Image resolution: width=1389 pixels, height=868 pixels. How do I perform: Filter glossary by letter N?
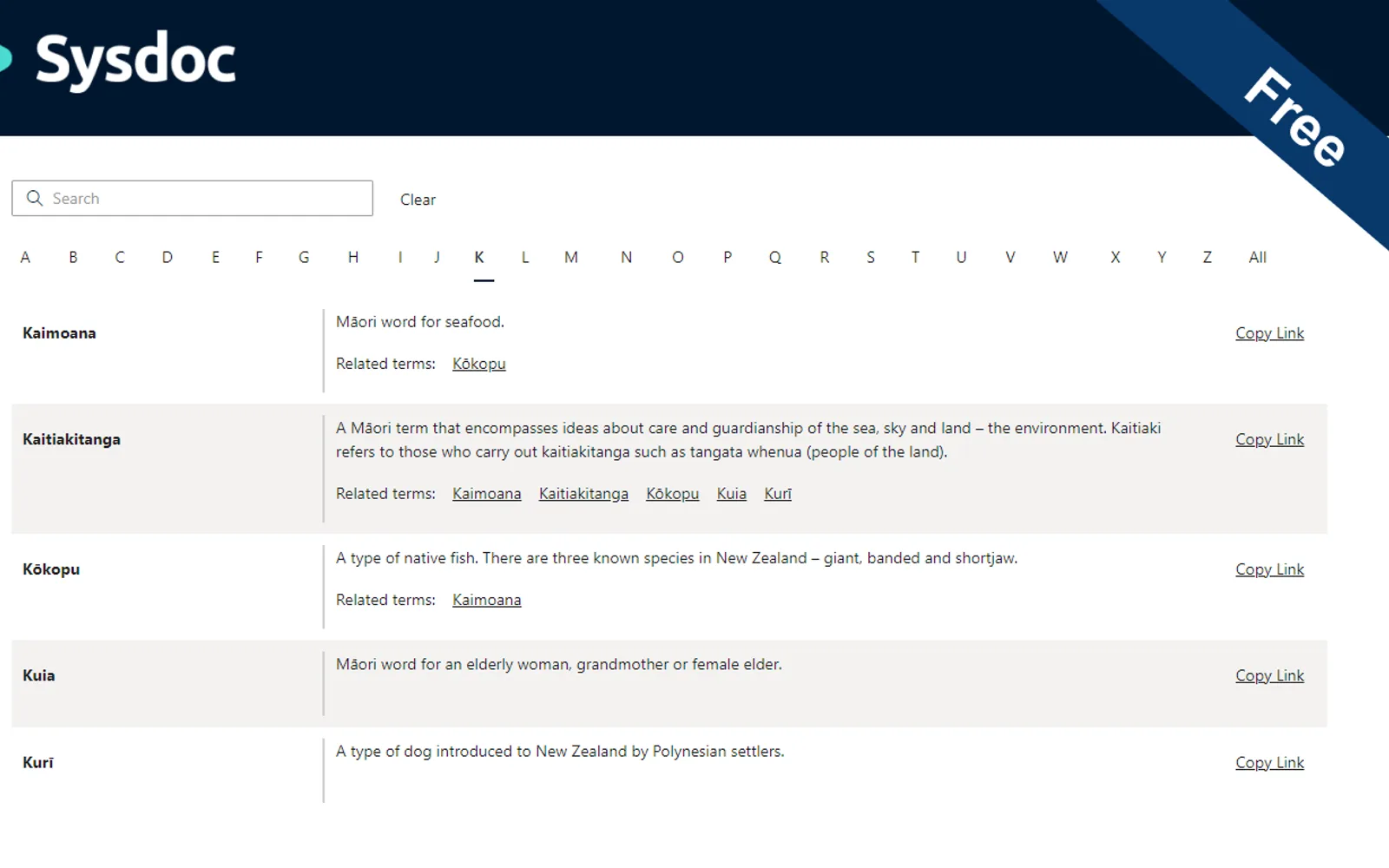pyautogui.click(x=626, y=257)
